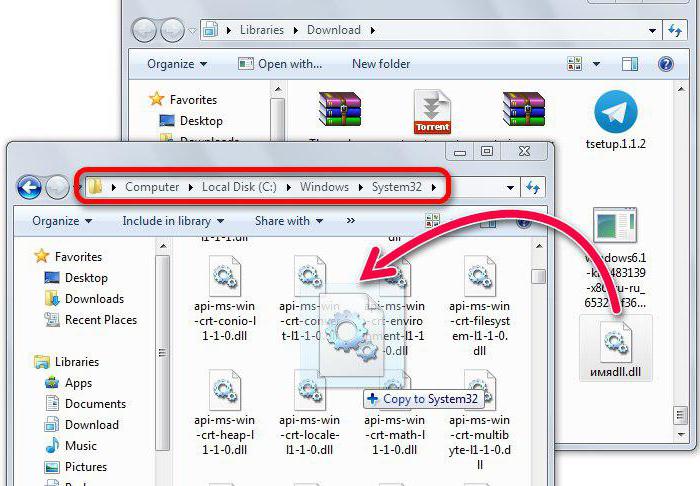Viewport: 700px width, 486px height.
Task: Open address history dropdown in Download window
Action: coord(652,31)
